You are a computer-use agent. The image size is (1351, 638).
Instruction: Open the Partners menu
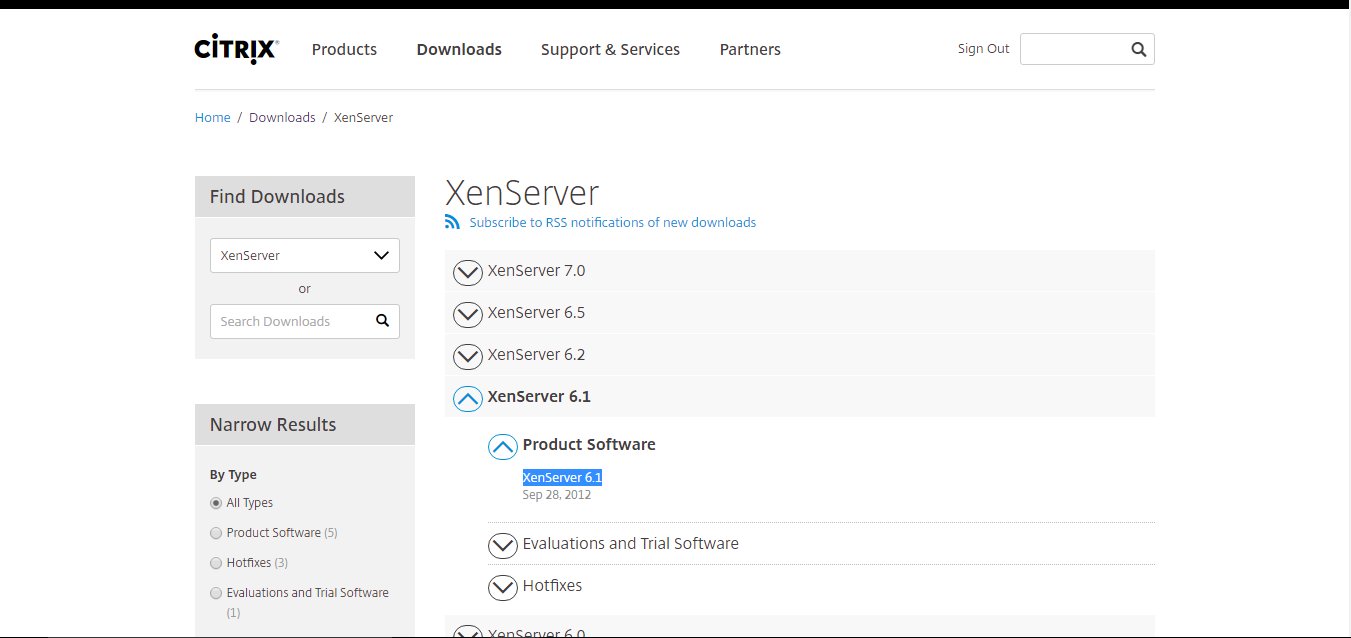750,49
